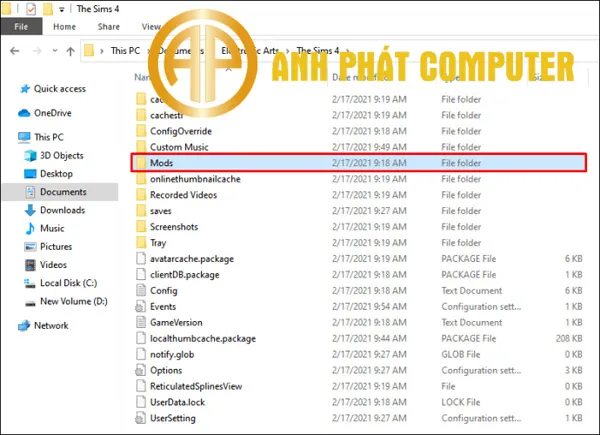Select Quick access in navigation pane
This screenshot has height=435, width=600.
click(x=60, y=89)
